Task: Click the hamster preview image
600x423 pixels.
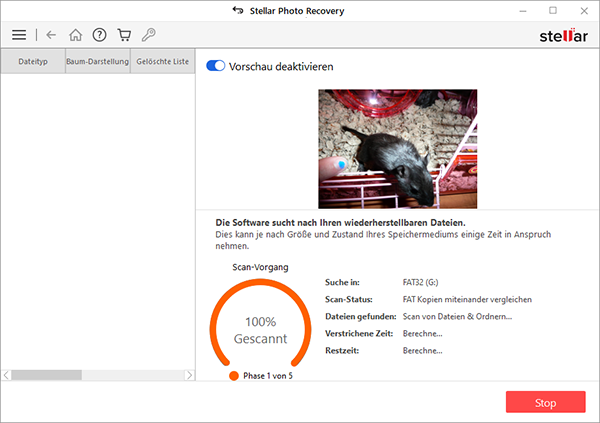Action: [x=398, y=149]
